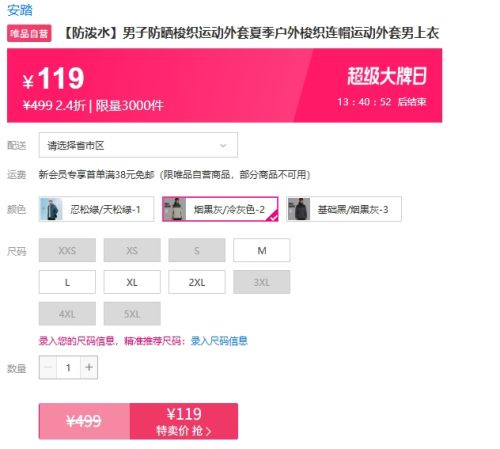Image resolution: width=500 pixels, height=449 pixels.
Task: Open the 录入尺码信息 link
Action: (219, 341)
